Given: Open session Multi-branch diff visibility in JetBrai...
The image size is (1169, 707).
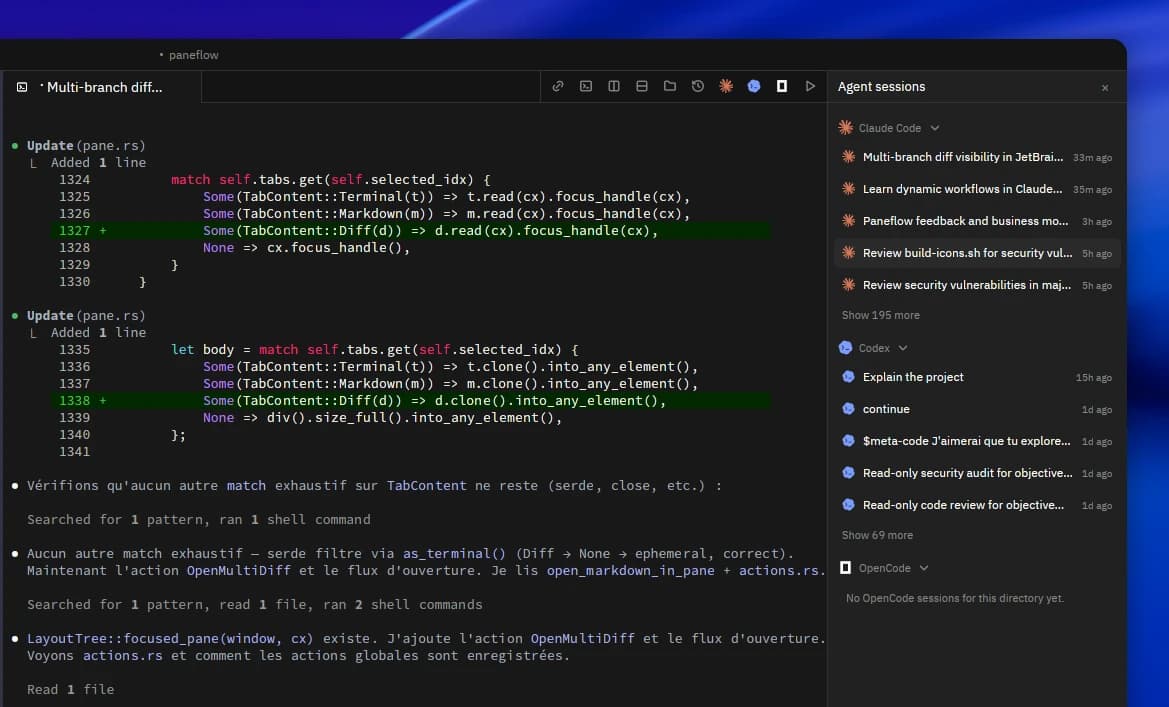Looking at the screenshot, I should pos(977,157).
